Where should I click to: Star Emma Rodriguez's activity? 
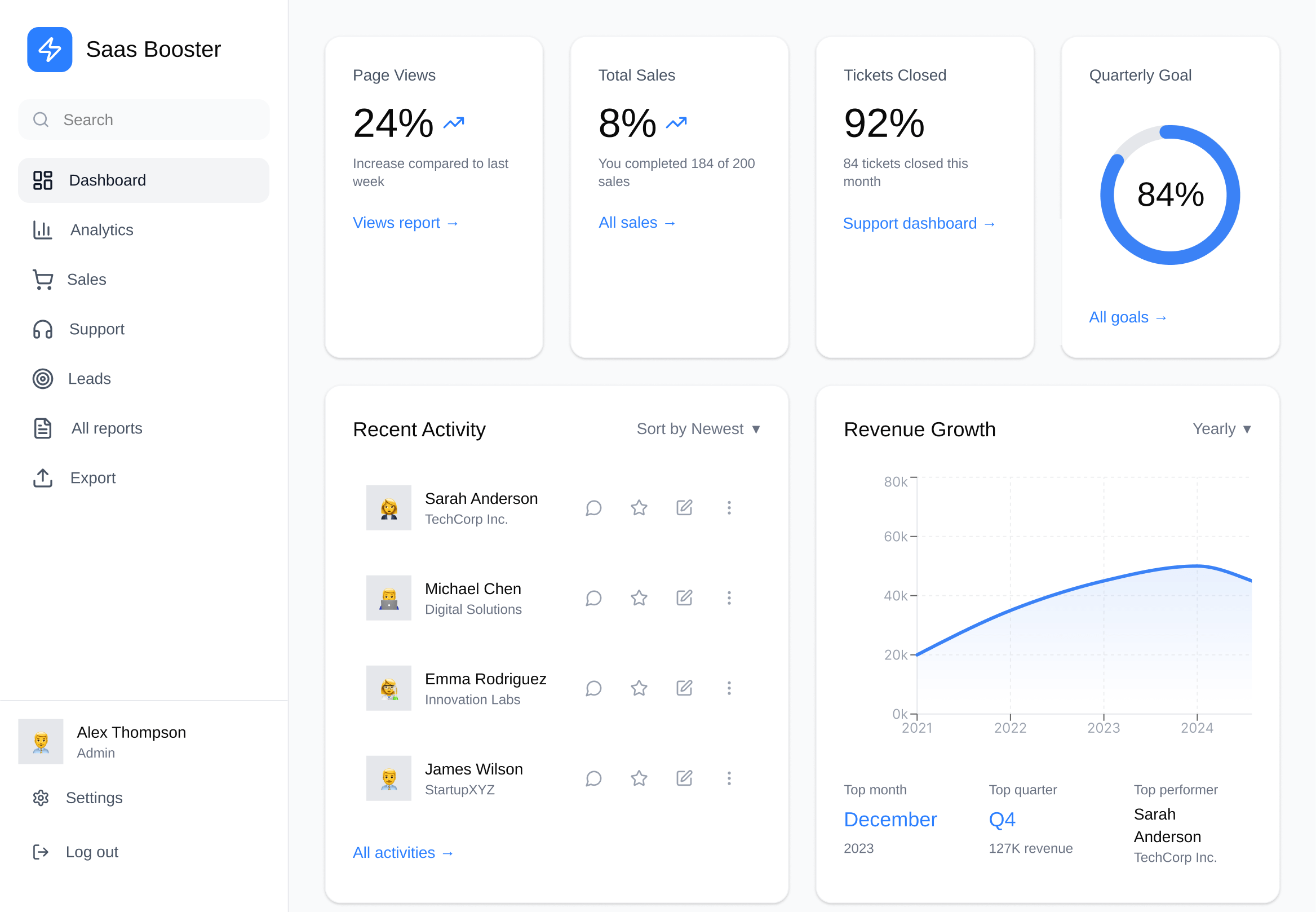click(639, 688)
